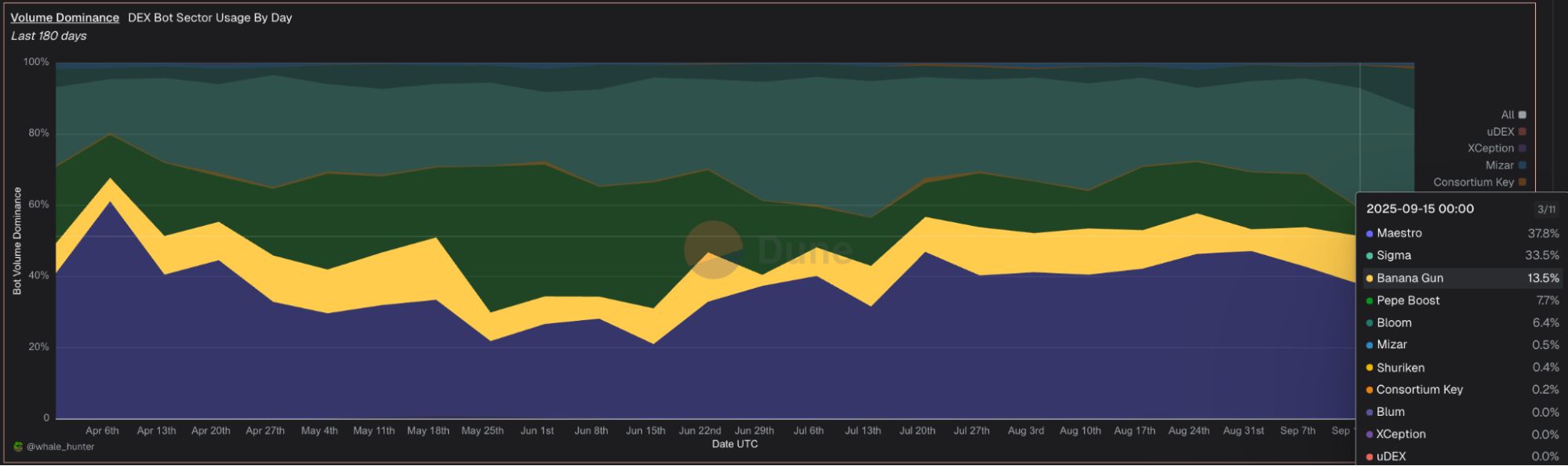This screenshot has height=466, width=1568.
Task: Click the Sigma teal dot marker
Action: tap(1370, 256)
